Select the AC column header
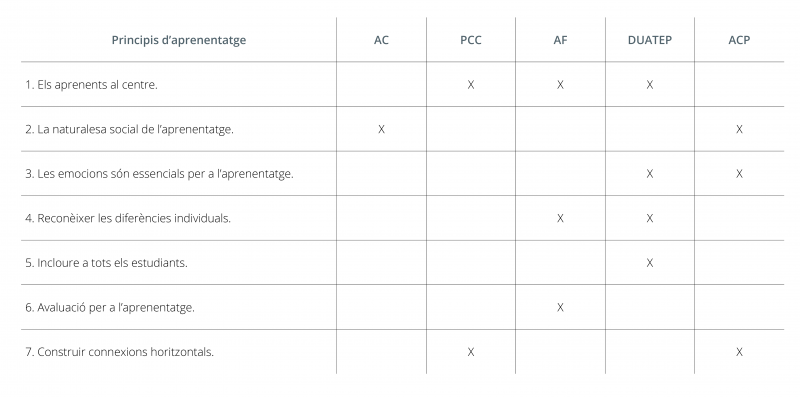This screenshot has height=397, width=800. coord(381,40)
